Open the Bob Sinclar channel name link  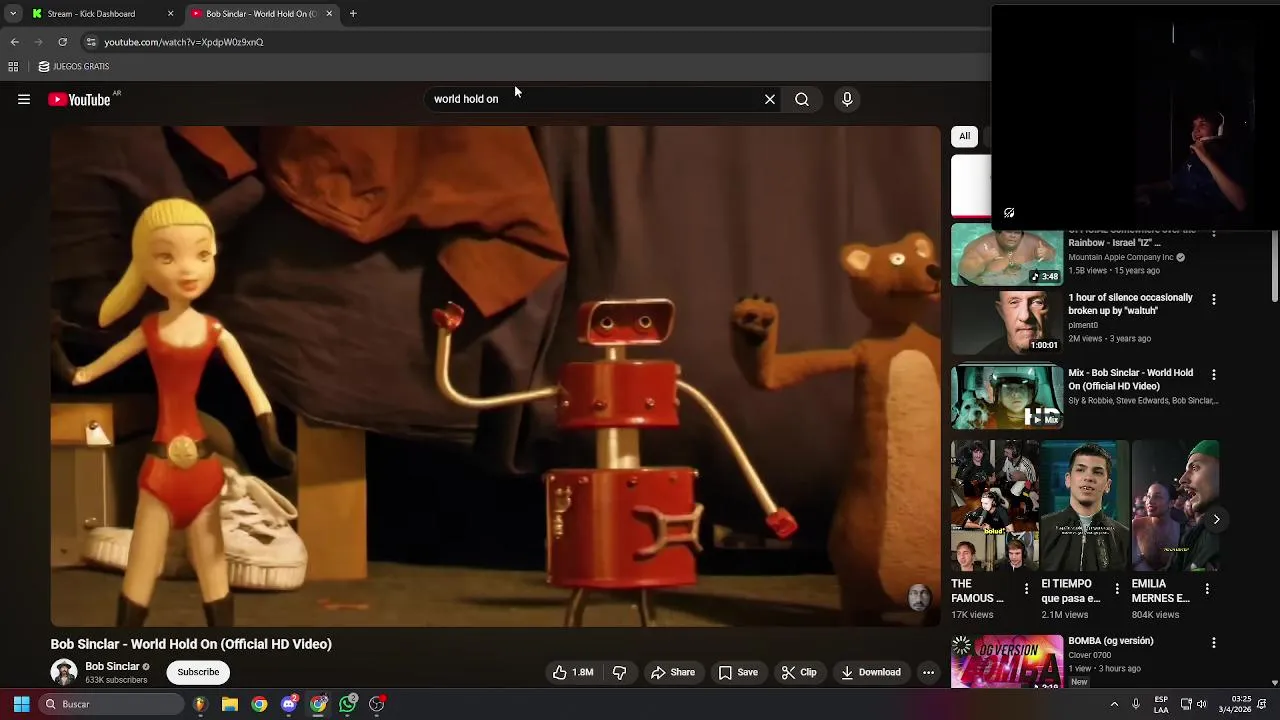[112, 666]
